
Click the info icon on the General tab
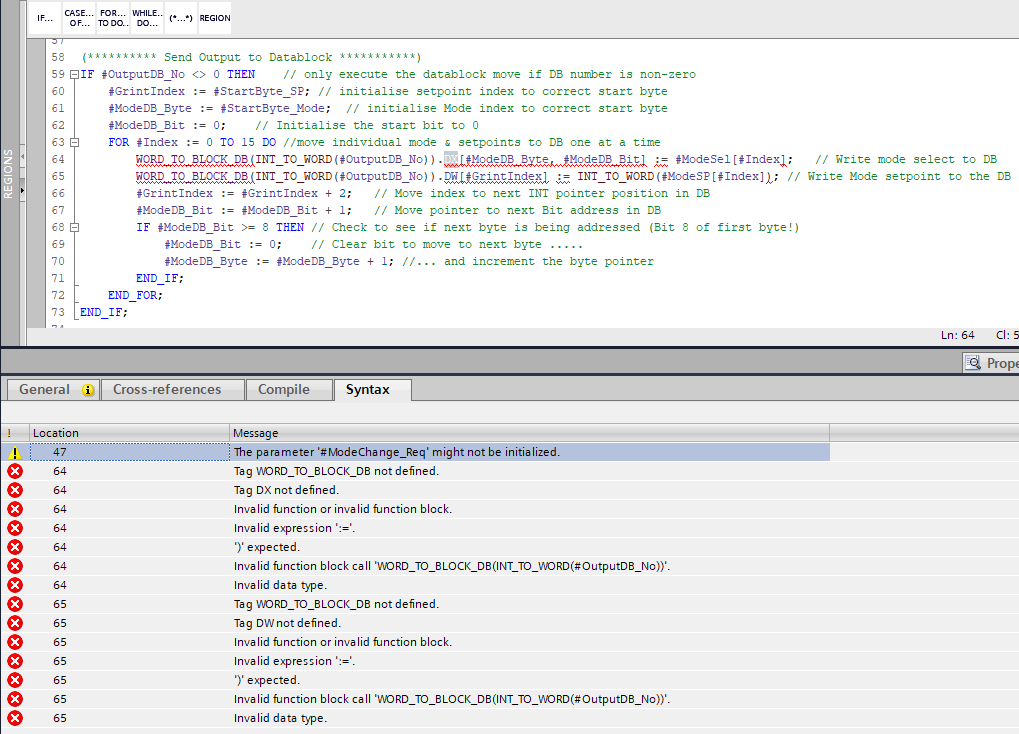click(88, 390)
